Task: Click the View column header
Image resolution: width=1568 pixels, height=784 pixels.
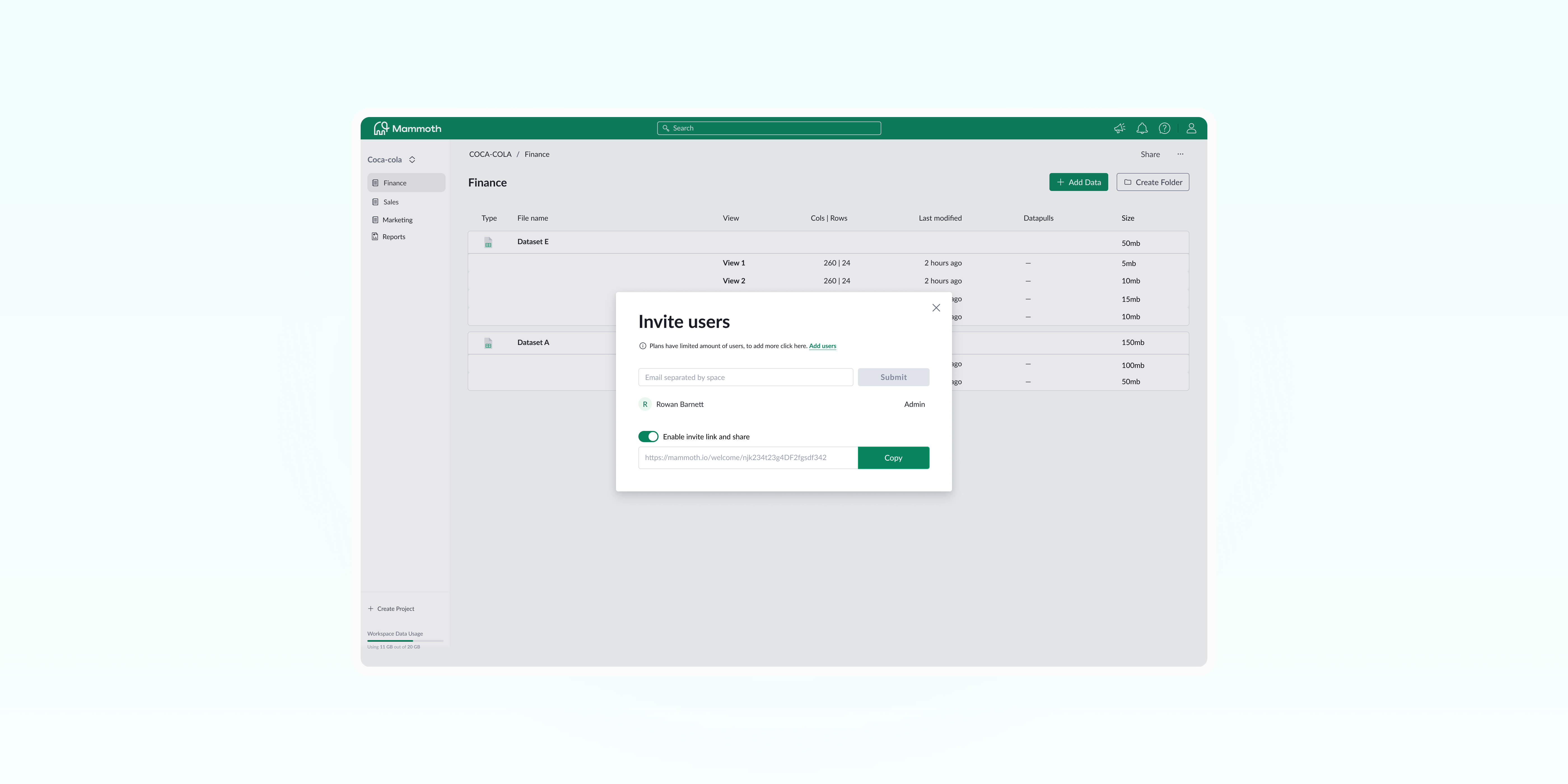Action: point(731,218)
